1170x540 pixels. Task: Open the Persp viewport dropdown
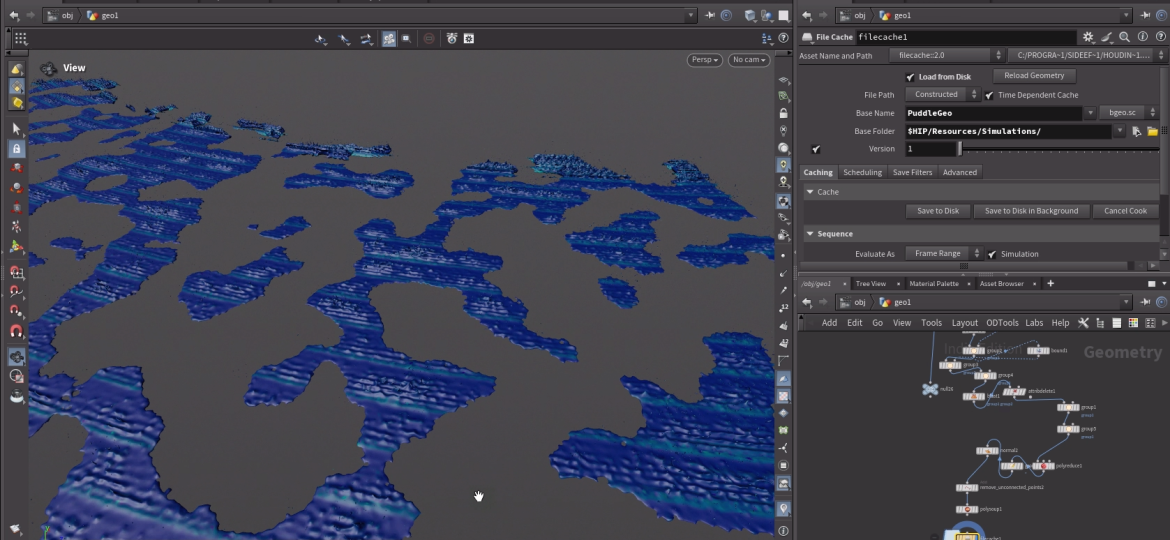pos(705,60)
